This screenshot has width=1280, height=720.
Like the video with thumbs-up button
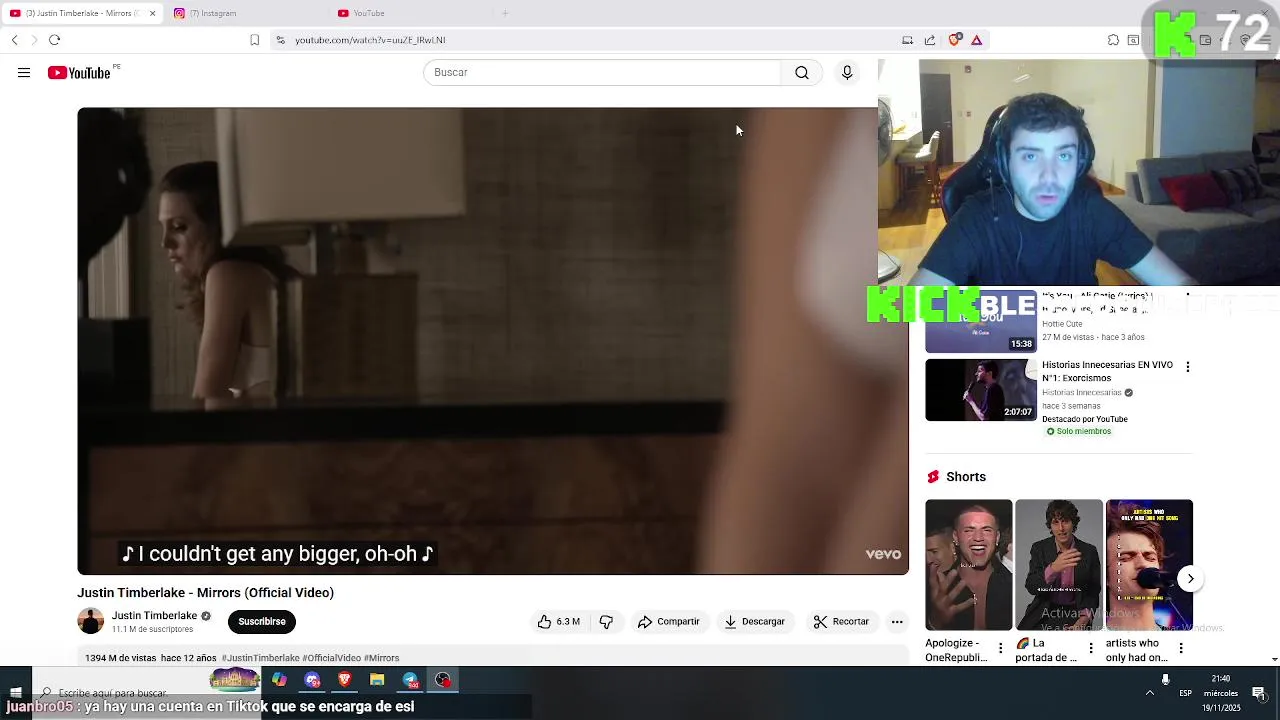pyautogui.click(x=559, y=622)
